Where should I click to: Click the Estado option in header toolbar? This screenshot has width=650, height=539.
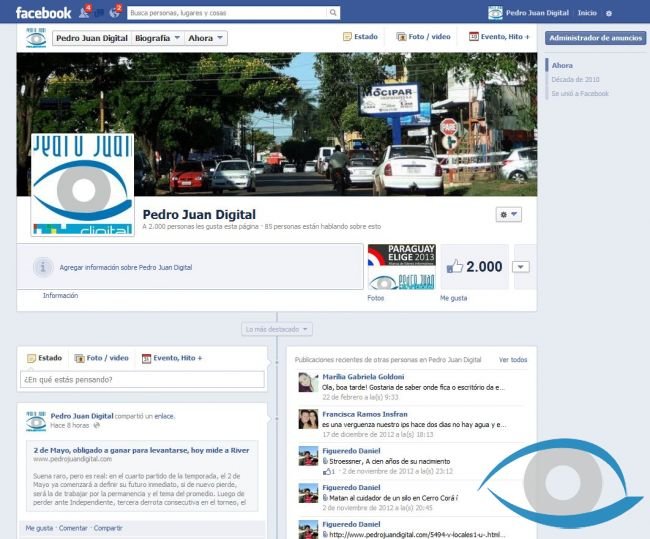360,36
